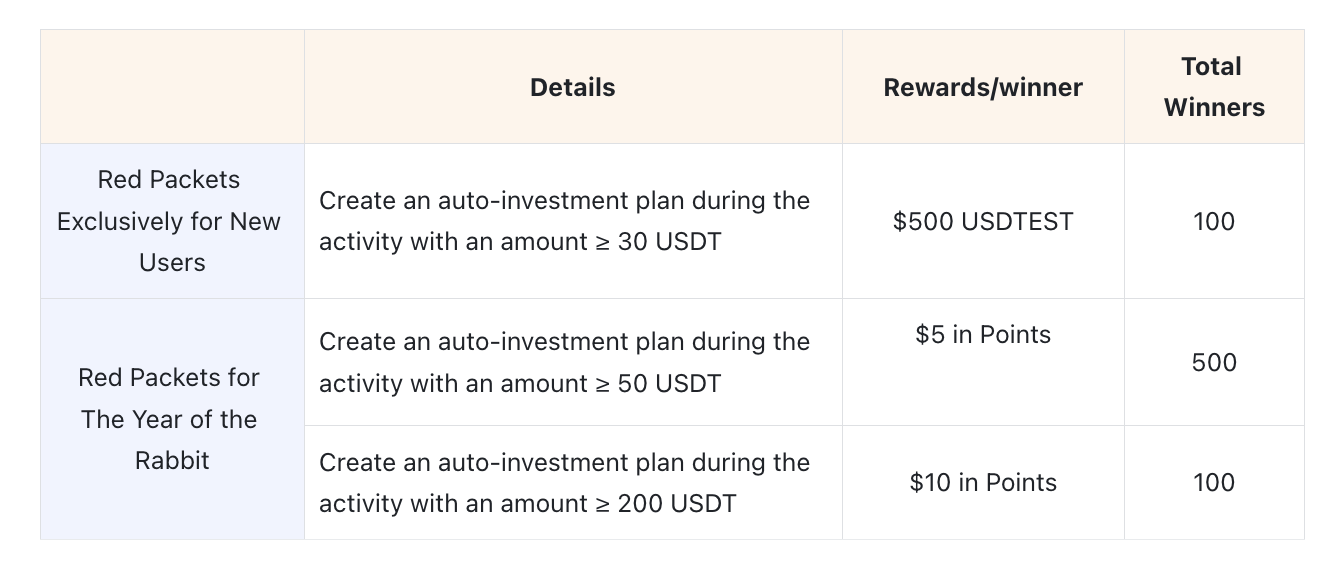Screen dimensions: 1344x568
Task: Click the Rewards/winner column header
Action: [982, 88]
